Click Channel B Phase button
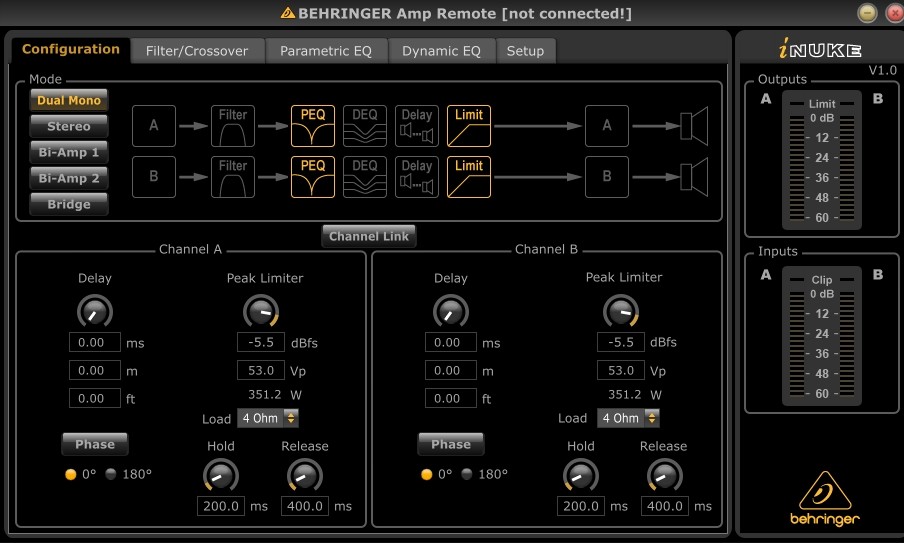Viewport: 904px width, 543px height. [x=451, y=444]
